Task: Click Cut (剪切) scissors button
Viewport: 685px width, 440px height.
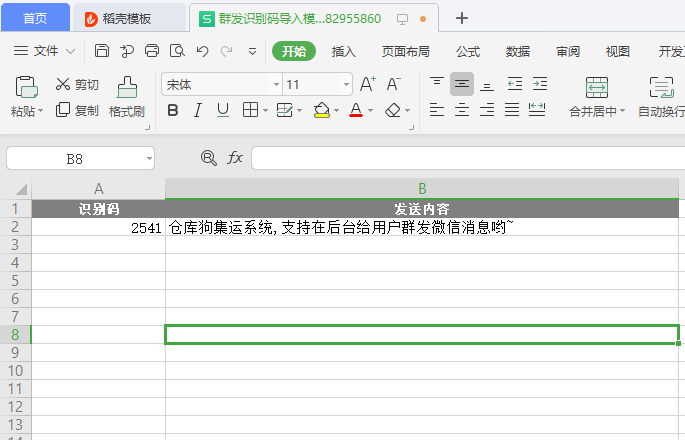Action: 77,84
